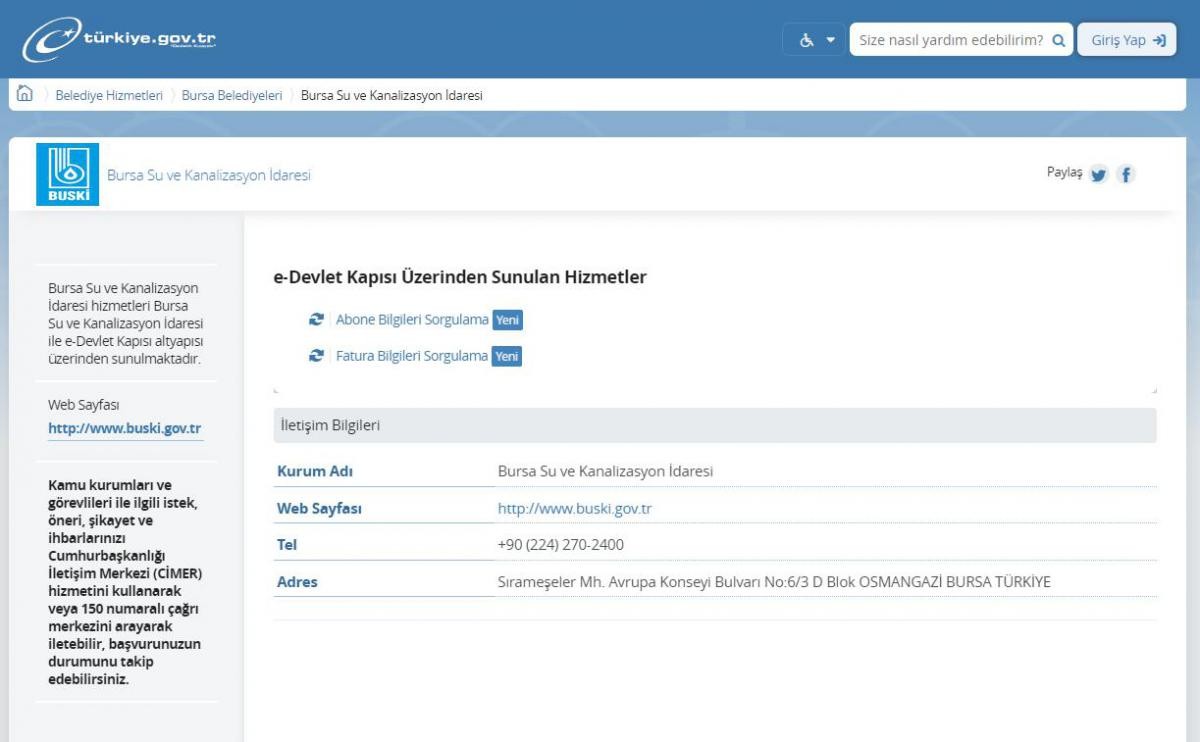Open Web Sayfası link in contact table
This screenshot has height=742, width=1200.
click(574, 509)
